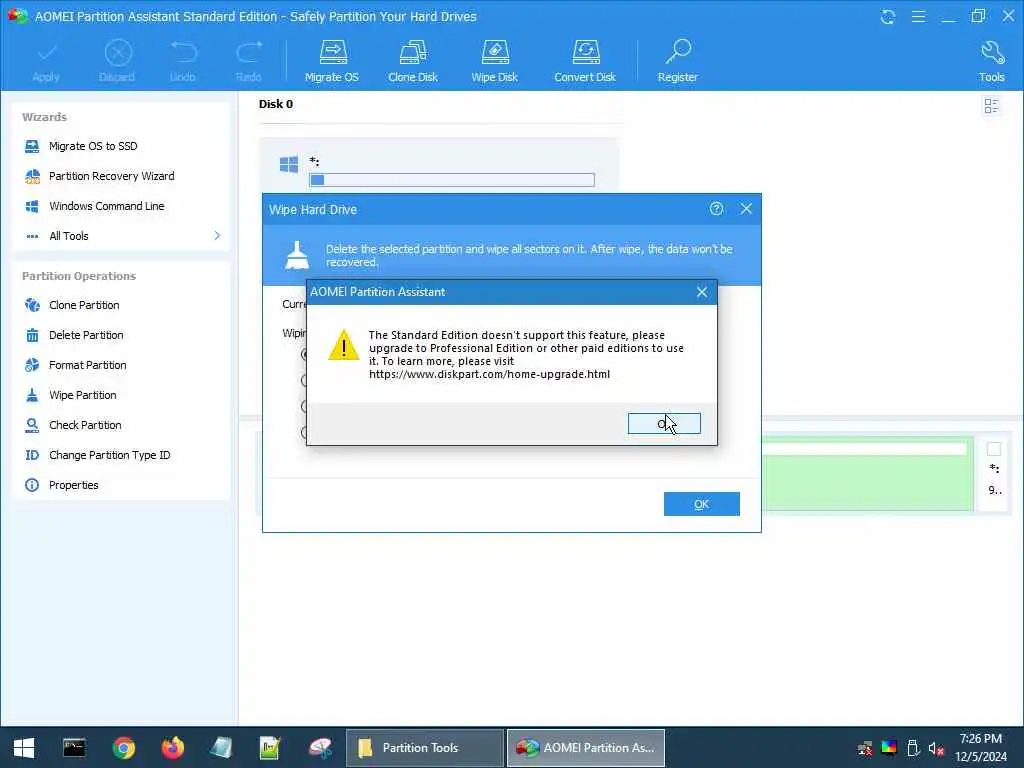Click the Disk 0 heading
The width and height of the screenshot is (1024, 768).
pyautogui.click(x=276, y=104)
